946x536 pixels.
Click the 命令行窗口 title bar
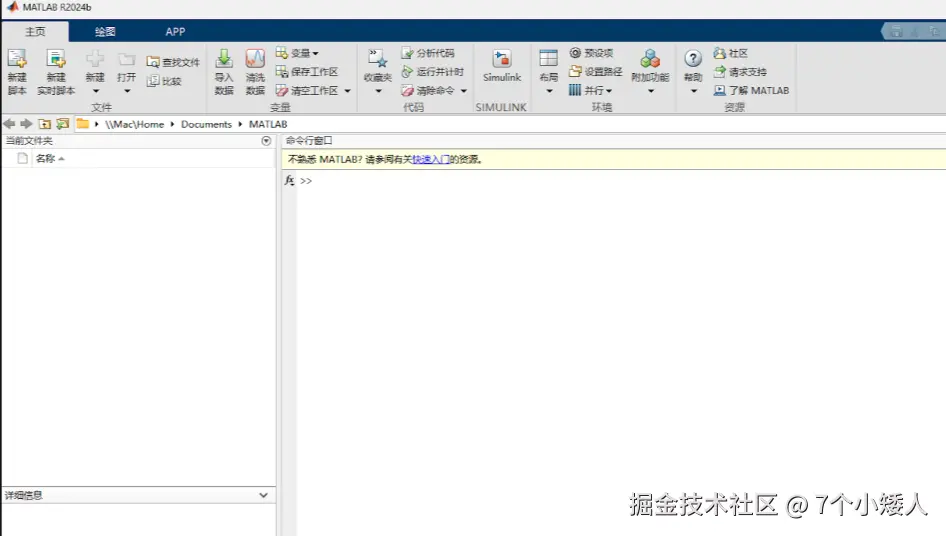click(x=614, y=141)
